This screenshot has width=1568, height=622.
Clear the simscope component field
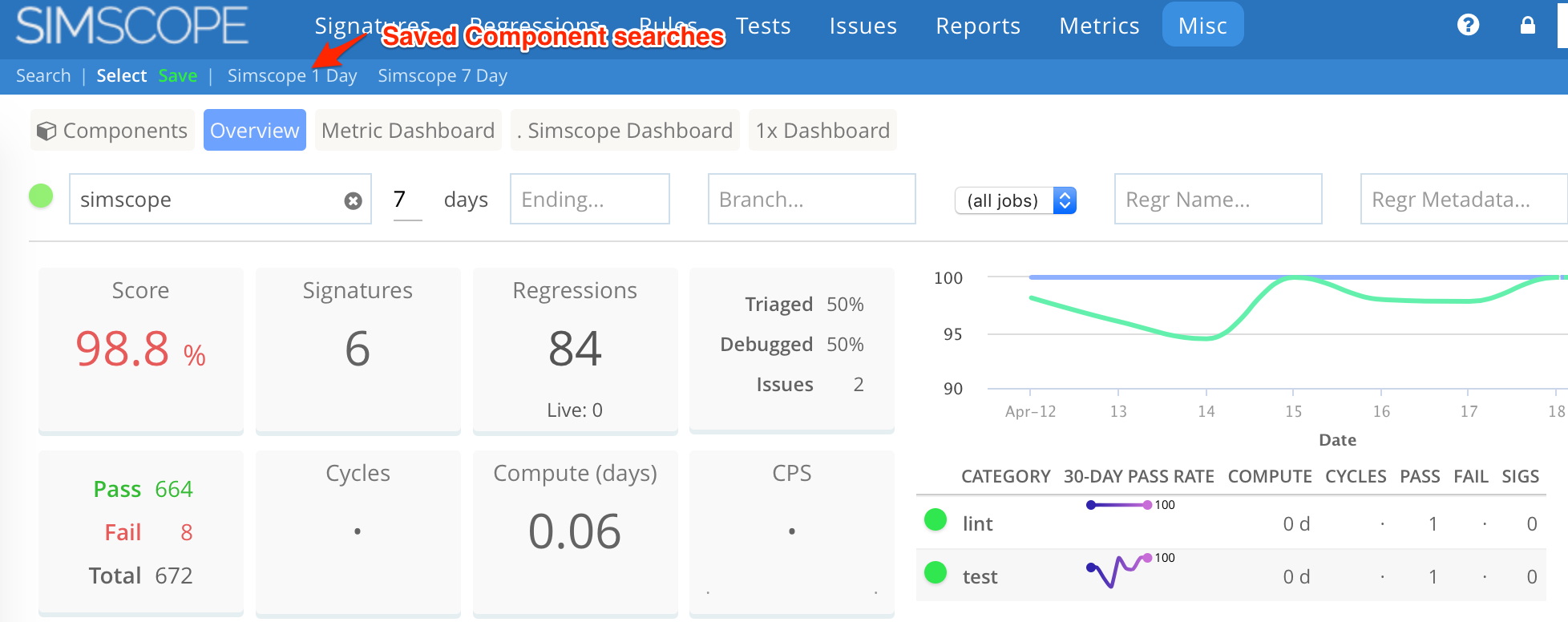click(x=353, y=200)
